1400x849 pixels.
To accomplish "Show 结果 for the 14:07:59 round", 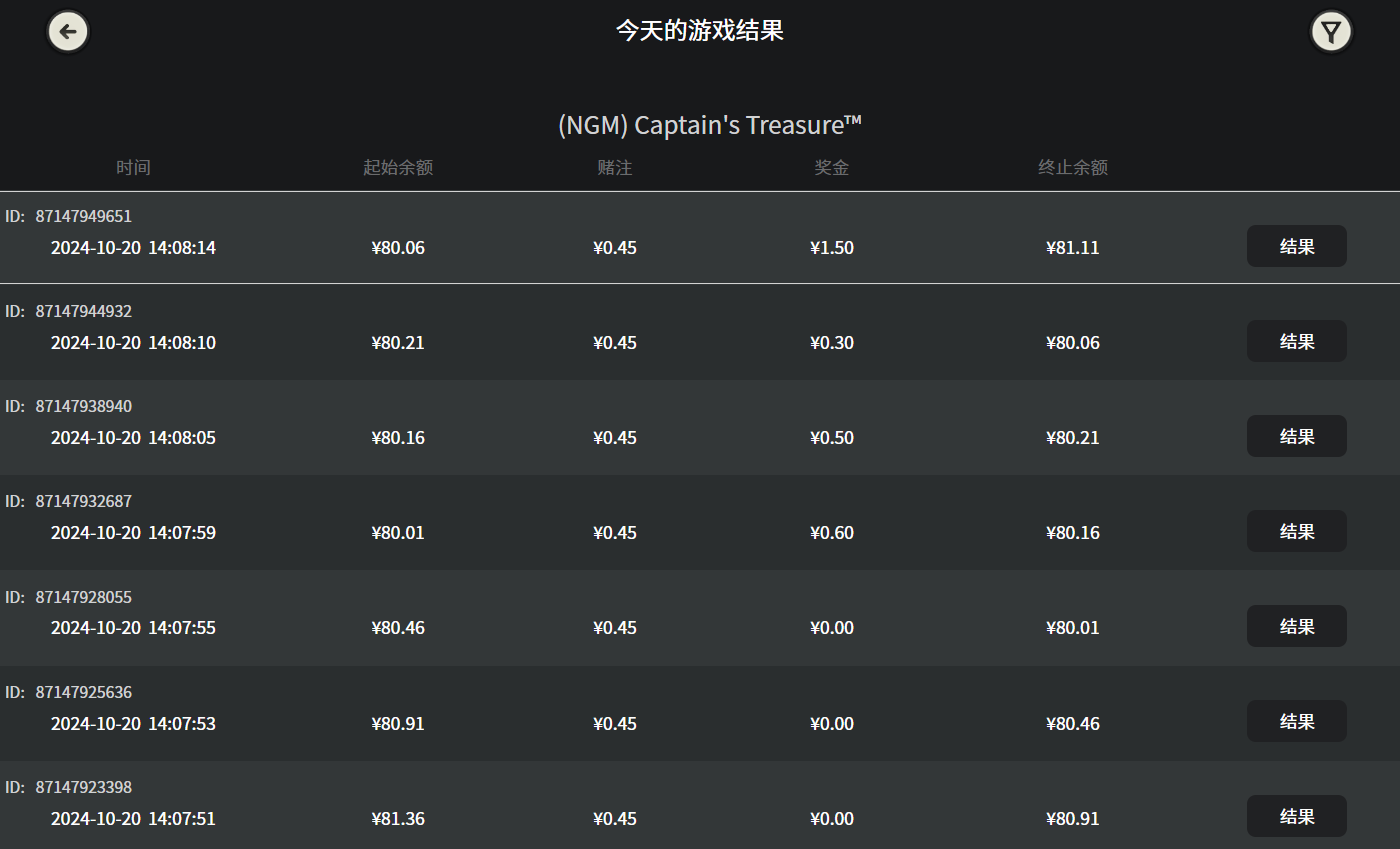I will [1296, 531].
